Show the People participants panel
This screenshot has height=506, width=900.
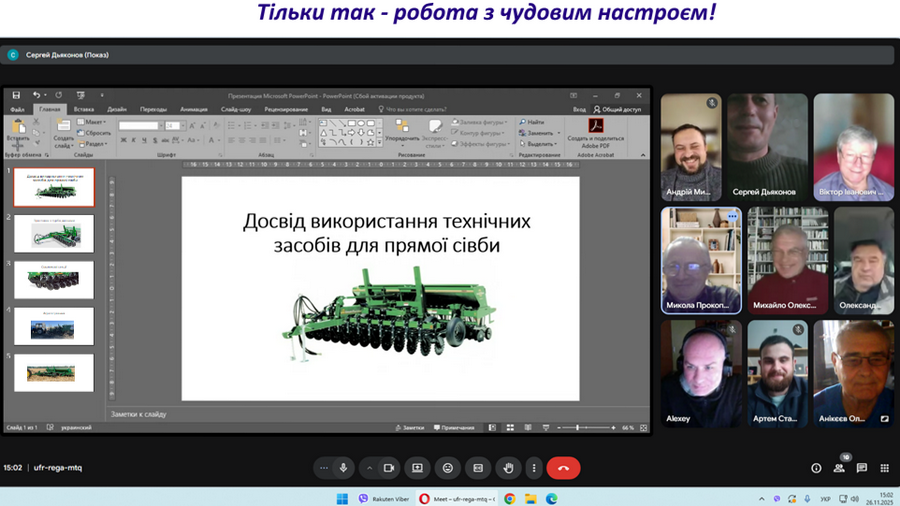[839, 468]
